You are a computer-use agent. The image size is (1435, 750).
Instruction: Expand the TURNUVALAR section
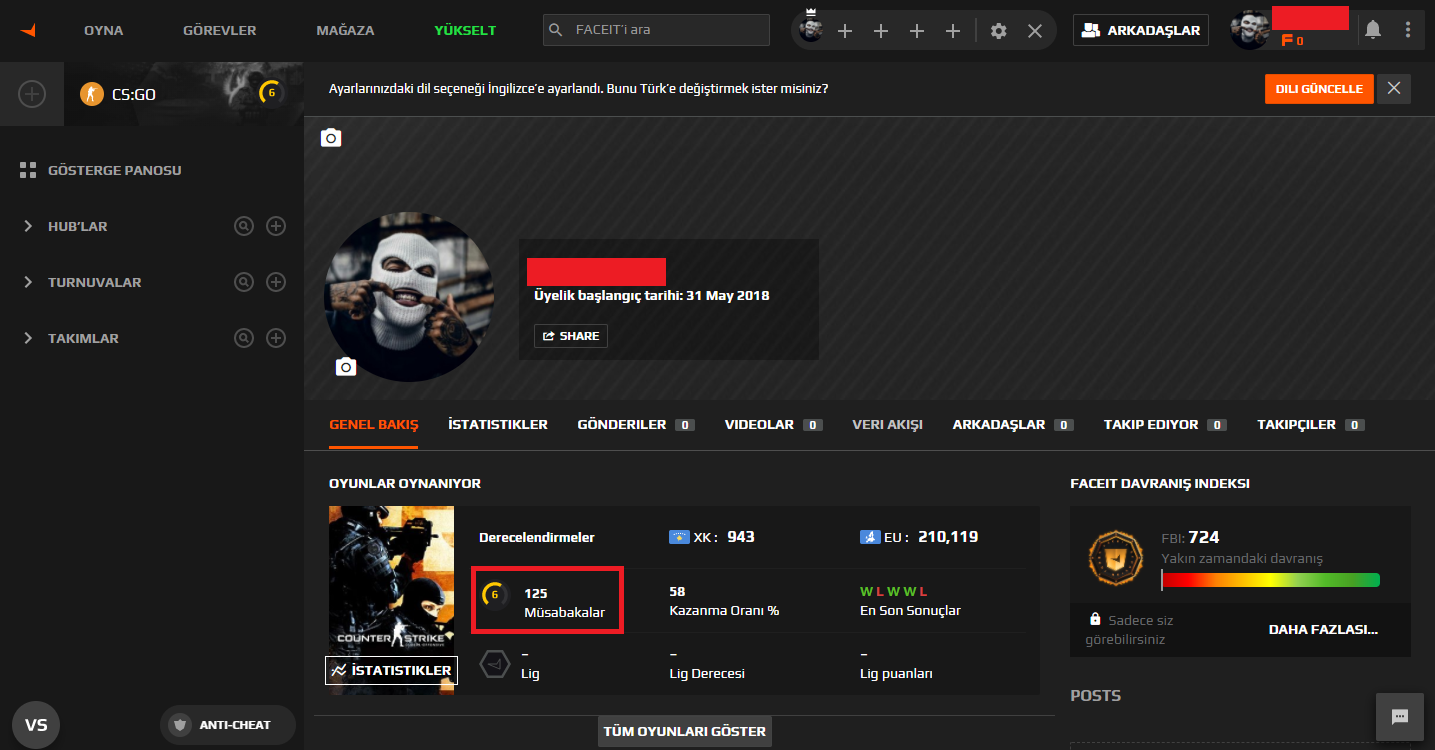[x=28, y=282]
